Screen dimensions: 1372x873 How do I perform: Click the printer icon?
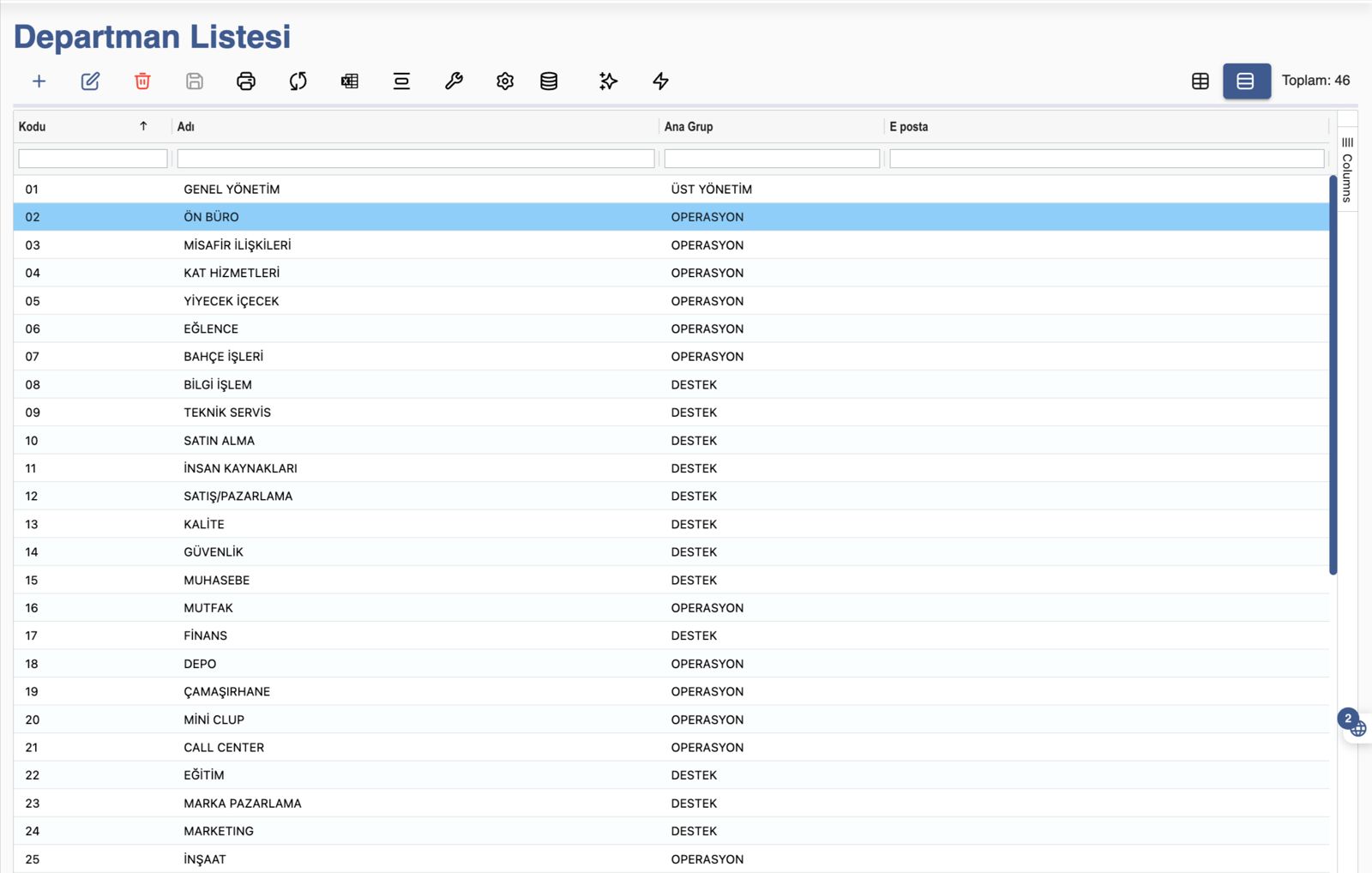(246, 81)
